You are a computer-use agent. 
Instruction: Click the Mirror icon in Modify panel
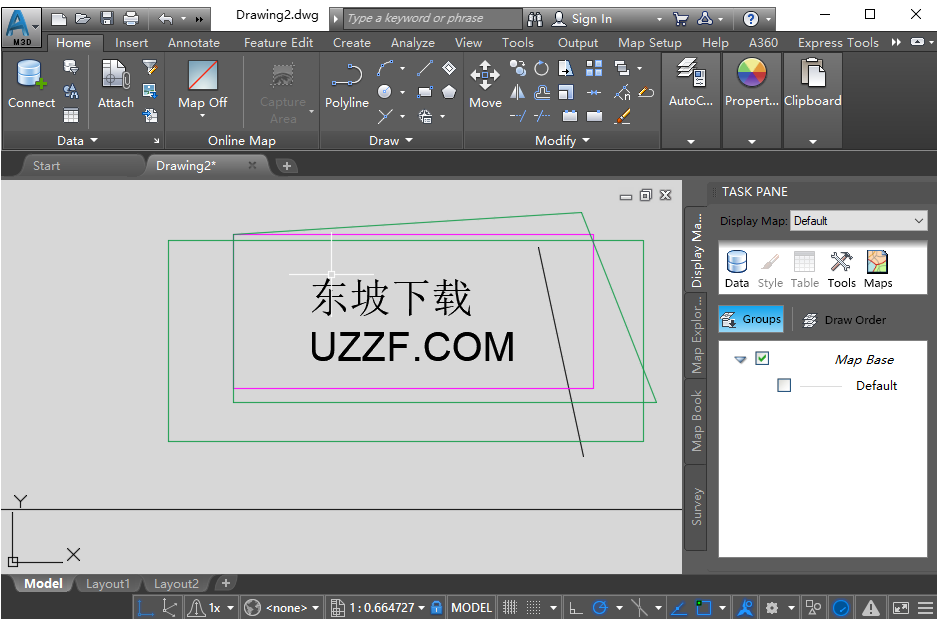518,92
